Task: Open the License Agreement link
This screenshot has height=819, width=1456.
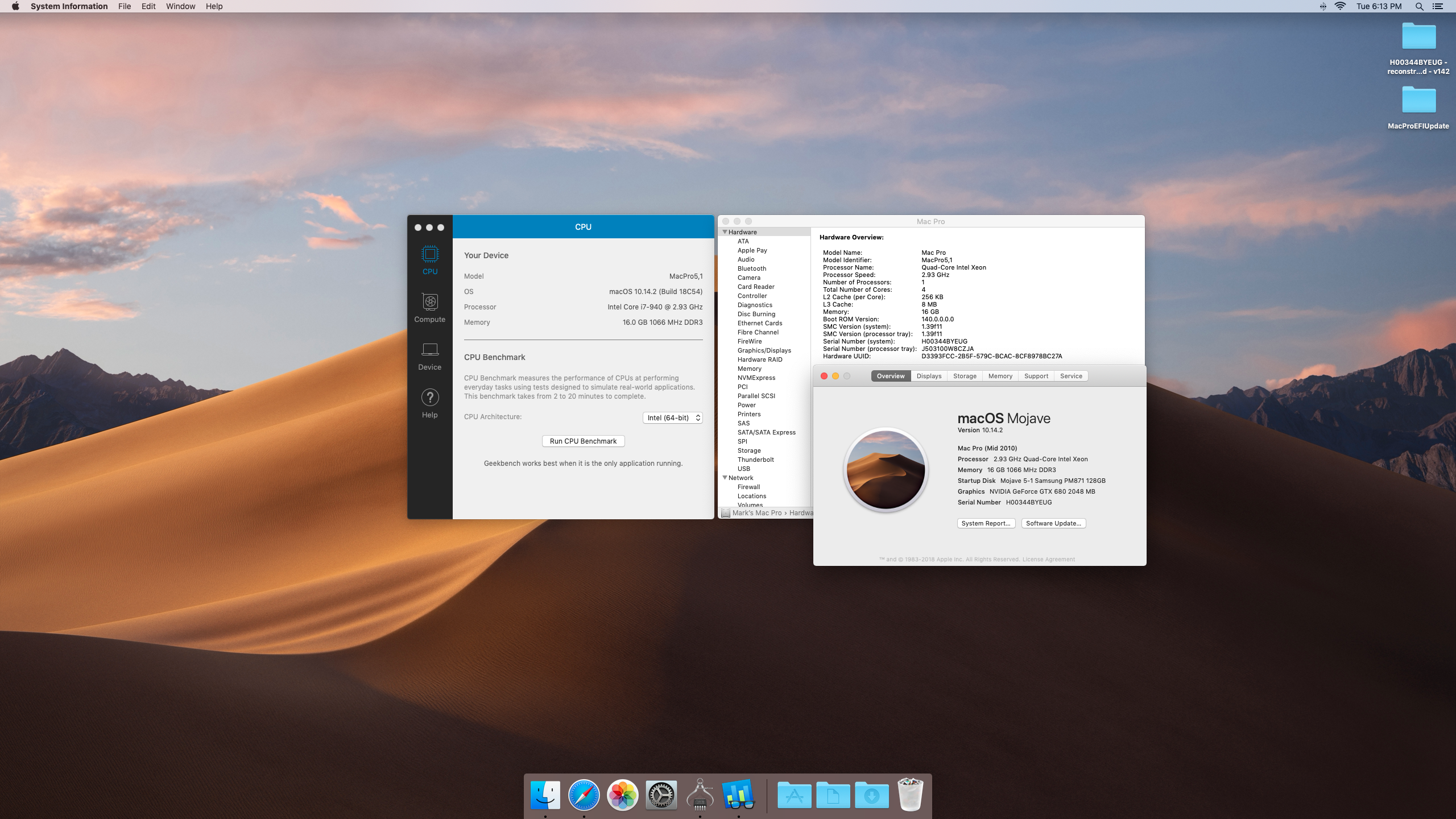Action: pos(1048,559)
